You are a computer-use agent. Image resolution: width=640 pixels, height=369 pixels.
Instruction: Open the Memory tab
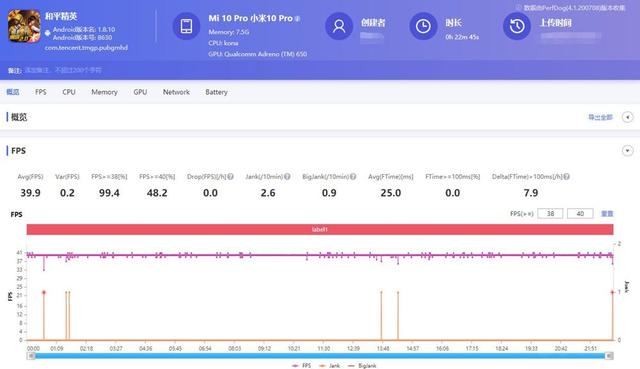tap(104, 92)
